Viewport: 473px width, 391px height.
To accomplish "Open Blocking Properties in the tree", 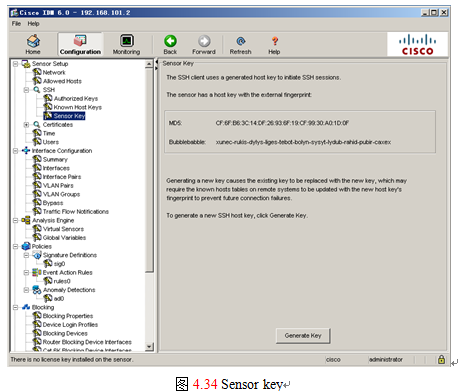I will tap(68, 316).
